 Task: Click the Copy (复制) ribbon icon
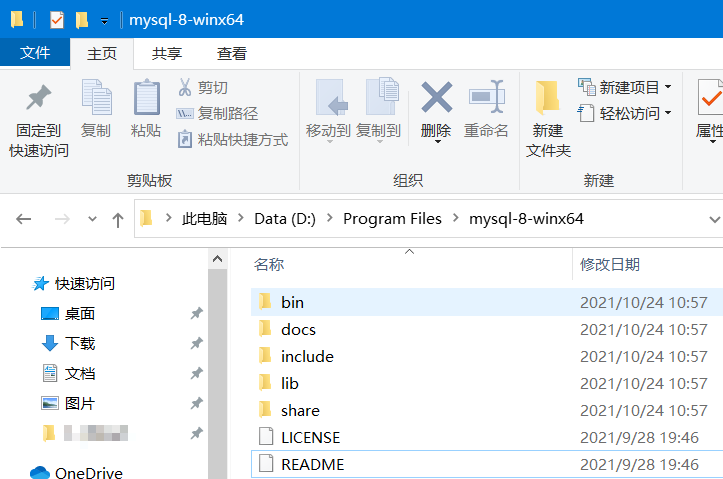click(96, 97)
